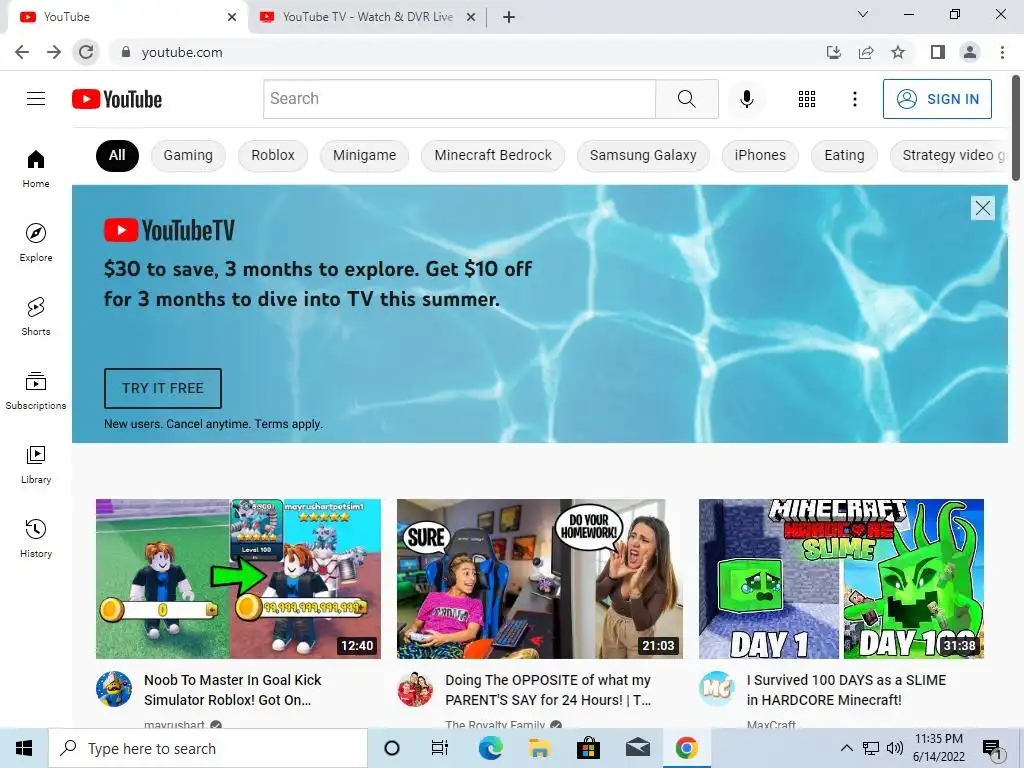This screenshot has height=768, width=1024.
Task: Open the tab search chevron
Action: tap(863, 14)
